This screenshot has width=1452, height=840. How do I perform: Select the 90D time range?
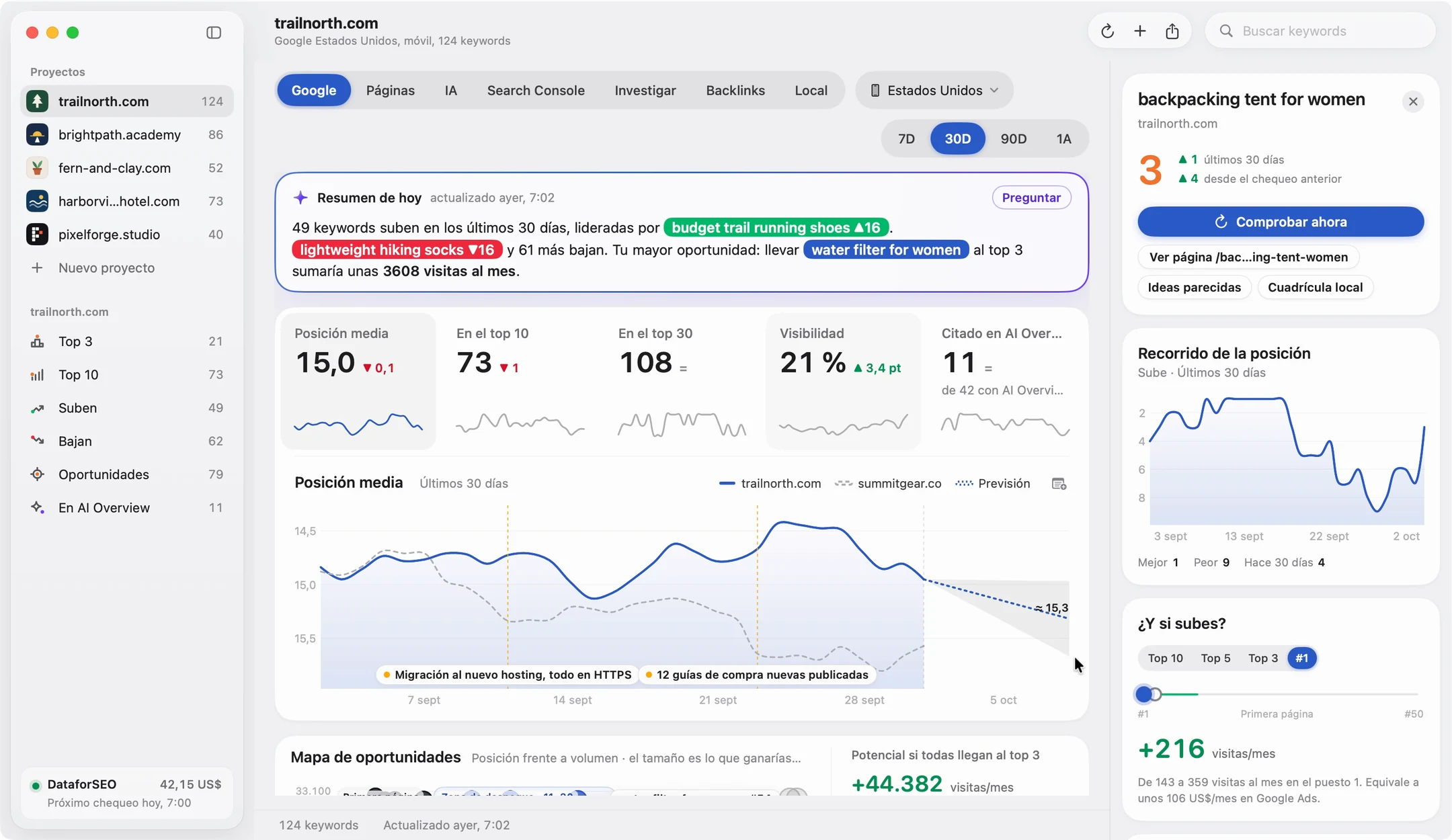point(1013,138)
